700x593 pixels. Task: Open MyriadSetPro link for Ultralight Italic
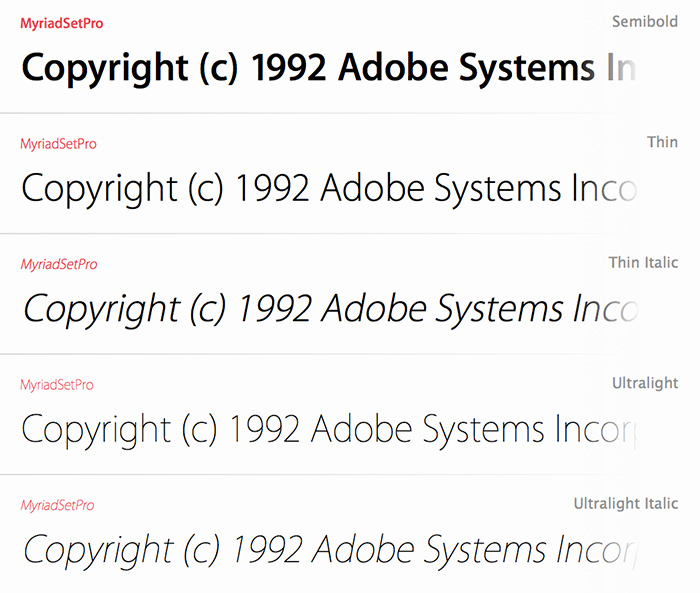57,505
